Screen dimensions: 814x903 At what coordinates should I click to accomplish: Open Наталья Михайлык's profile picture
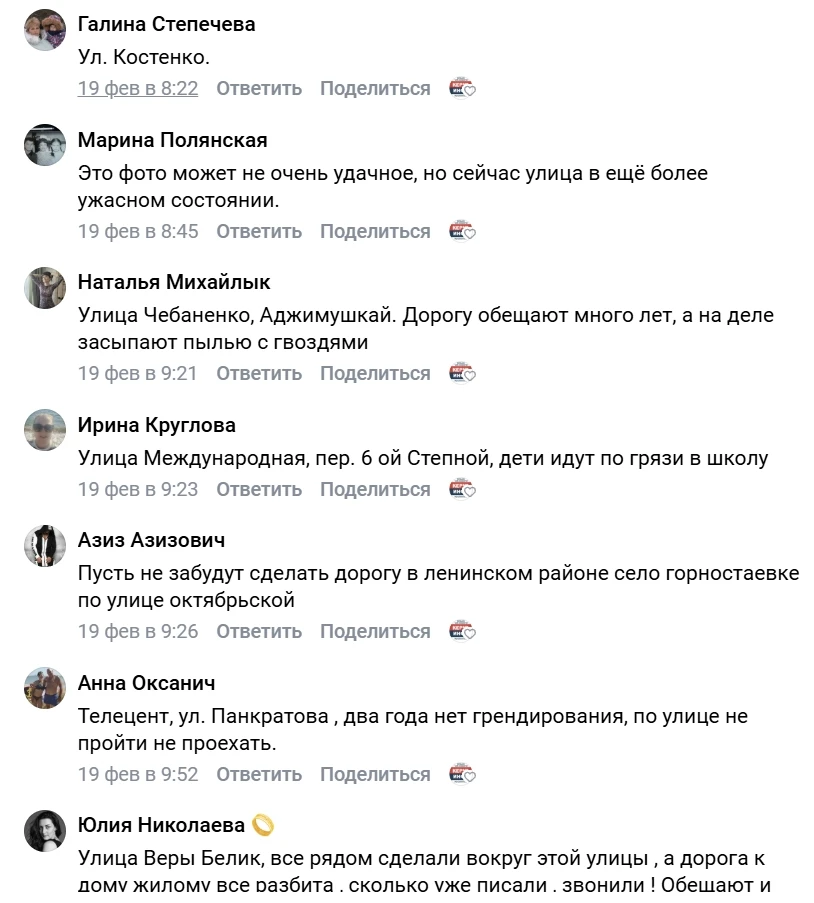click(x=45, y=288)
